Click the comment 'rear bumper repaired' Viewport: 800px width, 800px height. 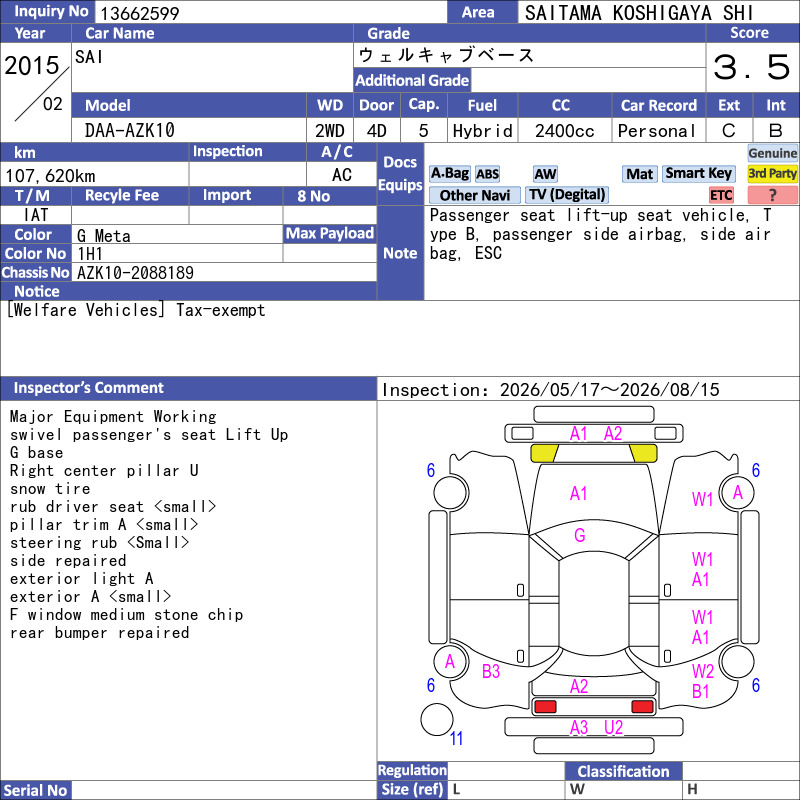click(x=99, y=633)
